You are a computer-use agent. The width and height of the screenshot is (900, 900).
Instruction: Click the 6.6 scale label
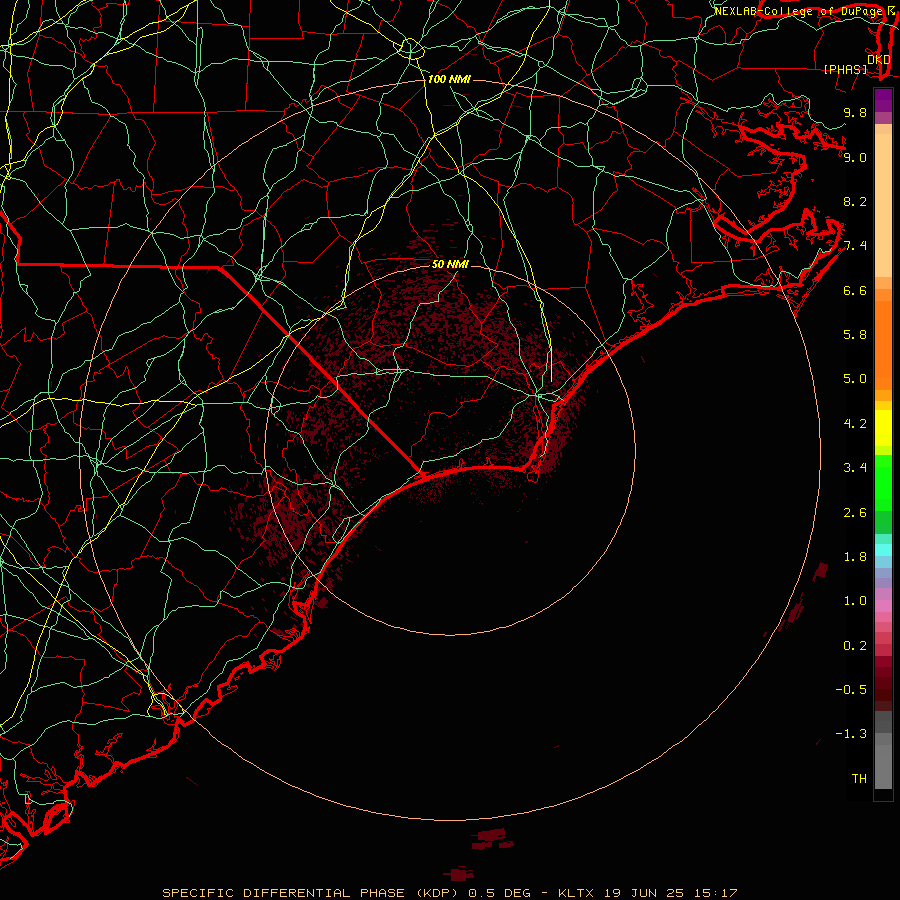pos(855,290)
